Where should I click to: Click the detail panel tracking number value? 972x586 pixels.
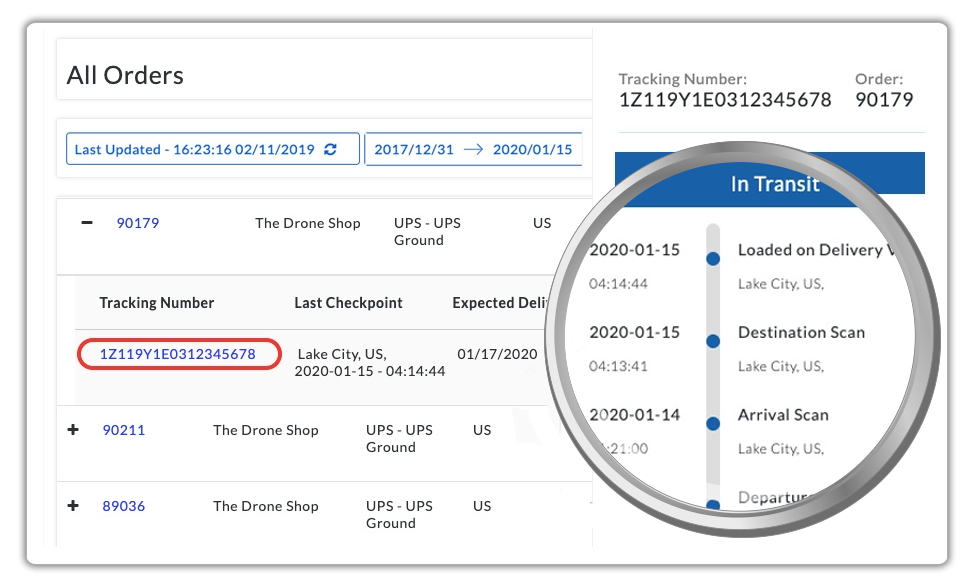click(725, 100)
